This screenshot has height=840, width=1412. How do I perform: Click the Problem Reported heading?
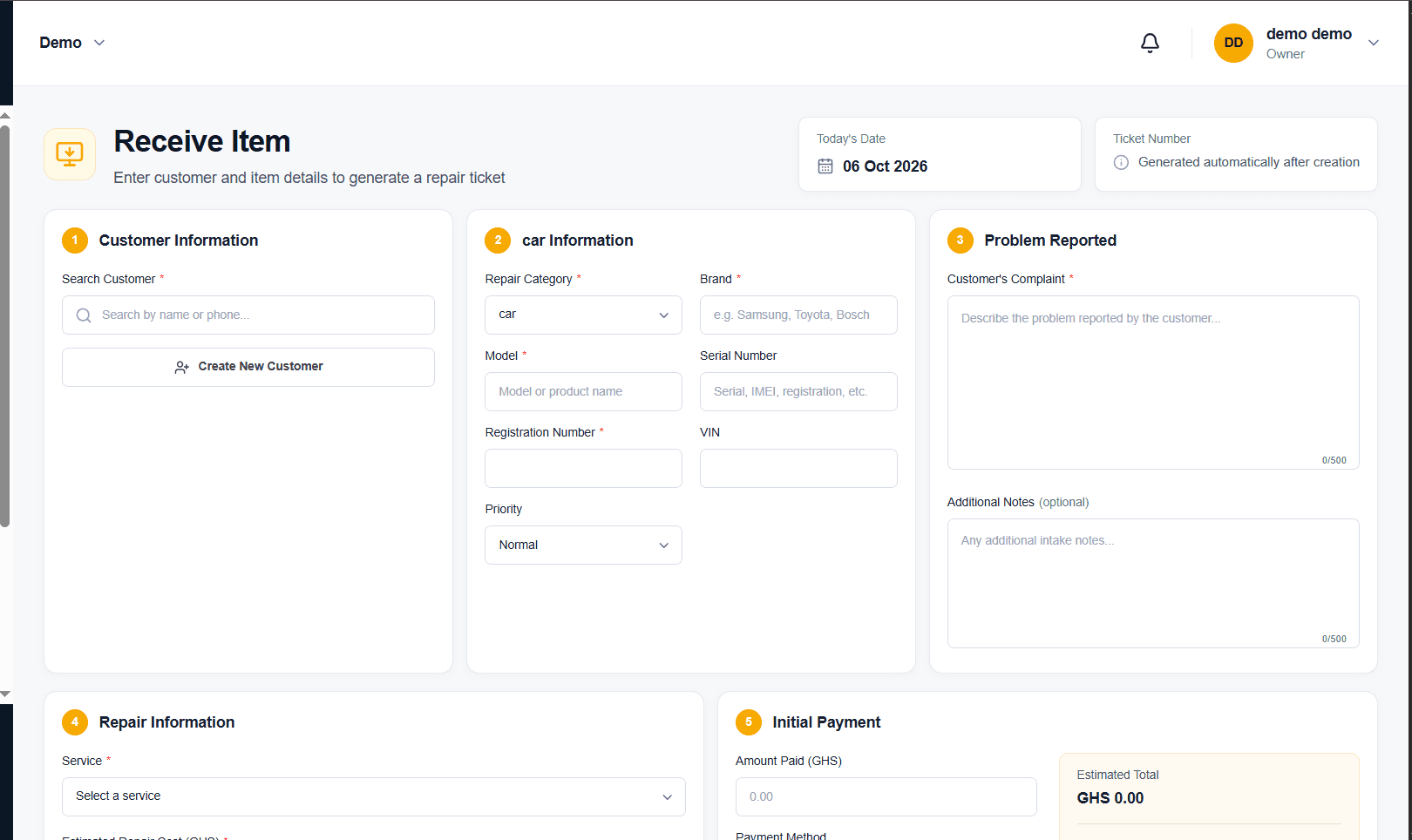(x=1050, y=240)
